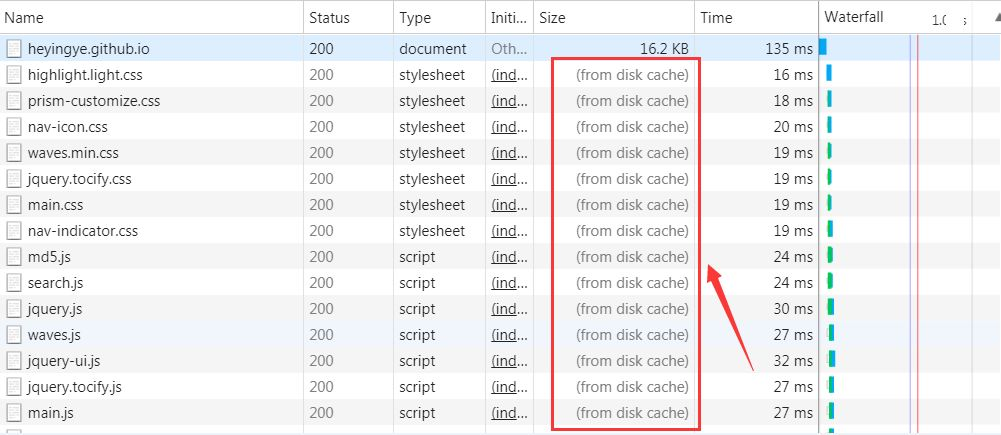
Task: Follow the initiator link for jquery.tocify.js
Action: [509, 387]
